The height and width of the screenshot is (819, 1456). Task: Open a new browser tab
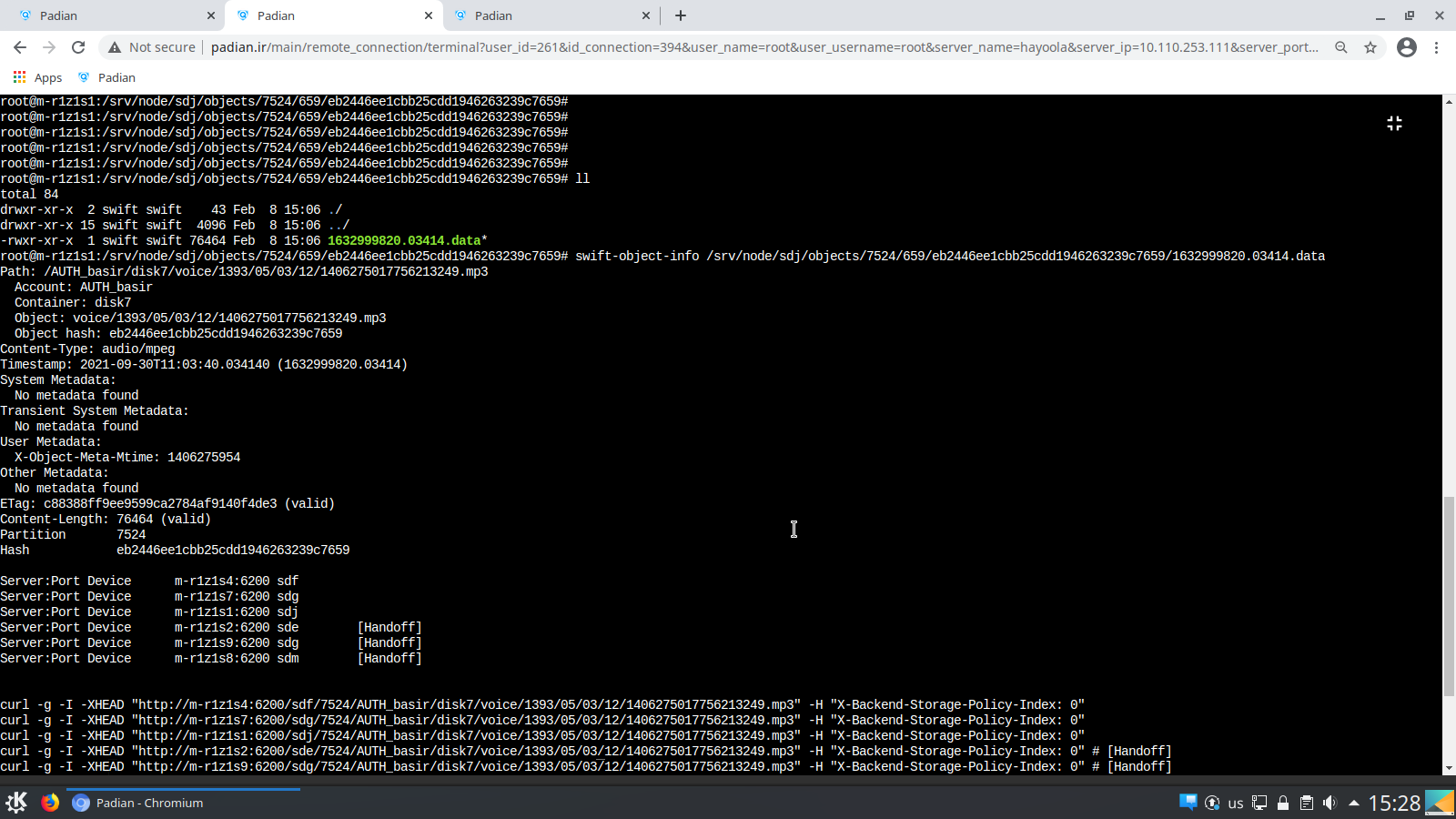pyautogui.click(x=681, y=15)
